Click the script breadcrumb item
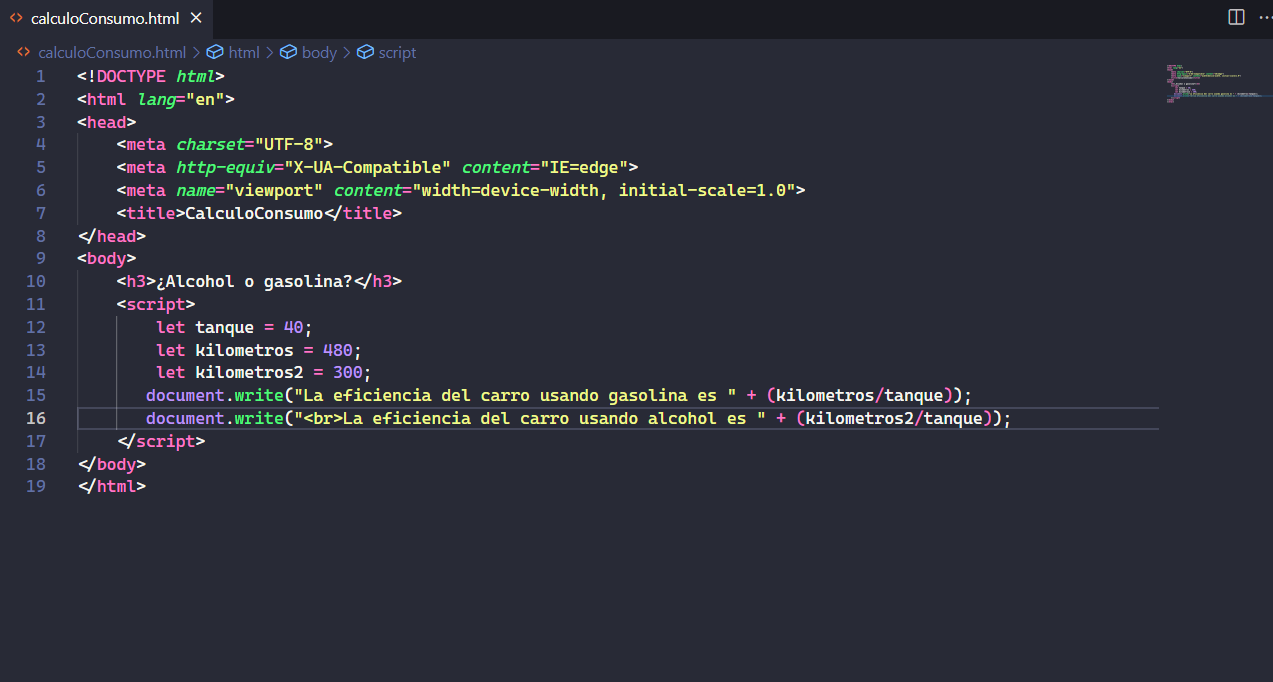 tap(397, 52)
